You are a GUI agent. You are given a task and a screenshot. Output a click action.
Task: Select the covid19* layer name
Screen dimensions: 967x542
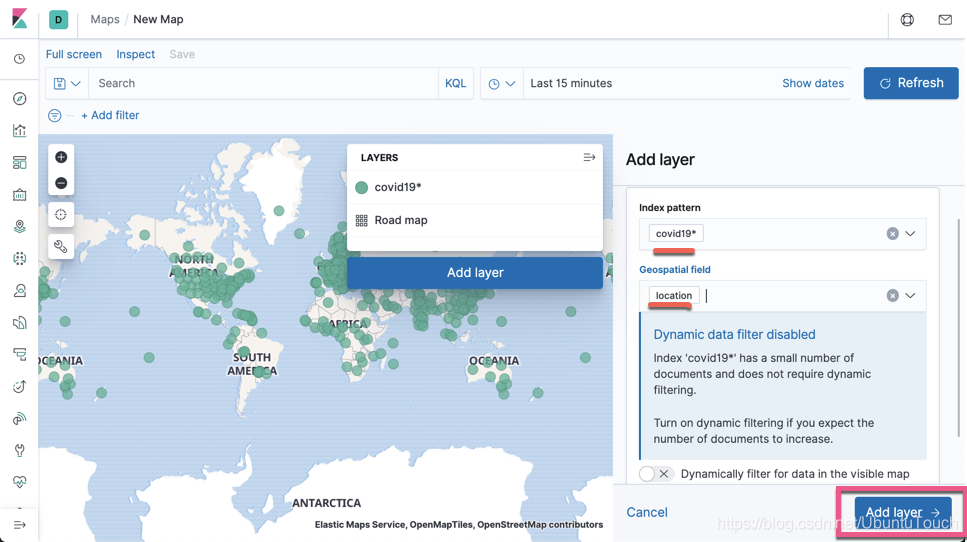tap(398, 187)
